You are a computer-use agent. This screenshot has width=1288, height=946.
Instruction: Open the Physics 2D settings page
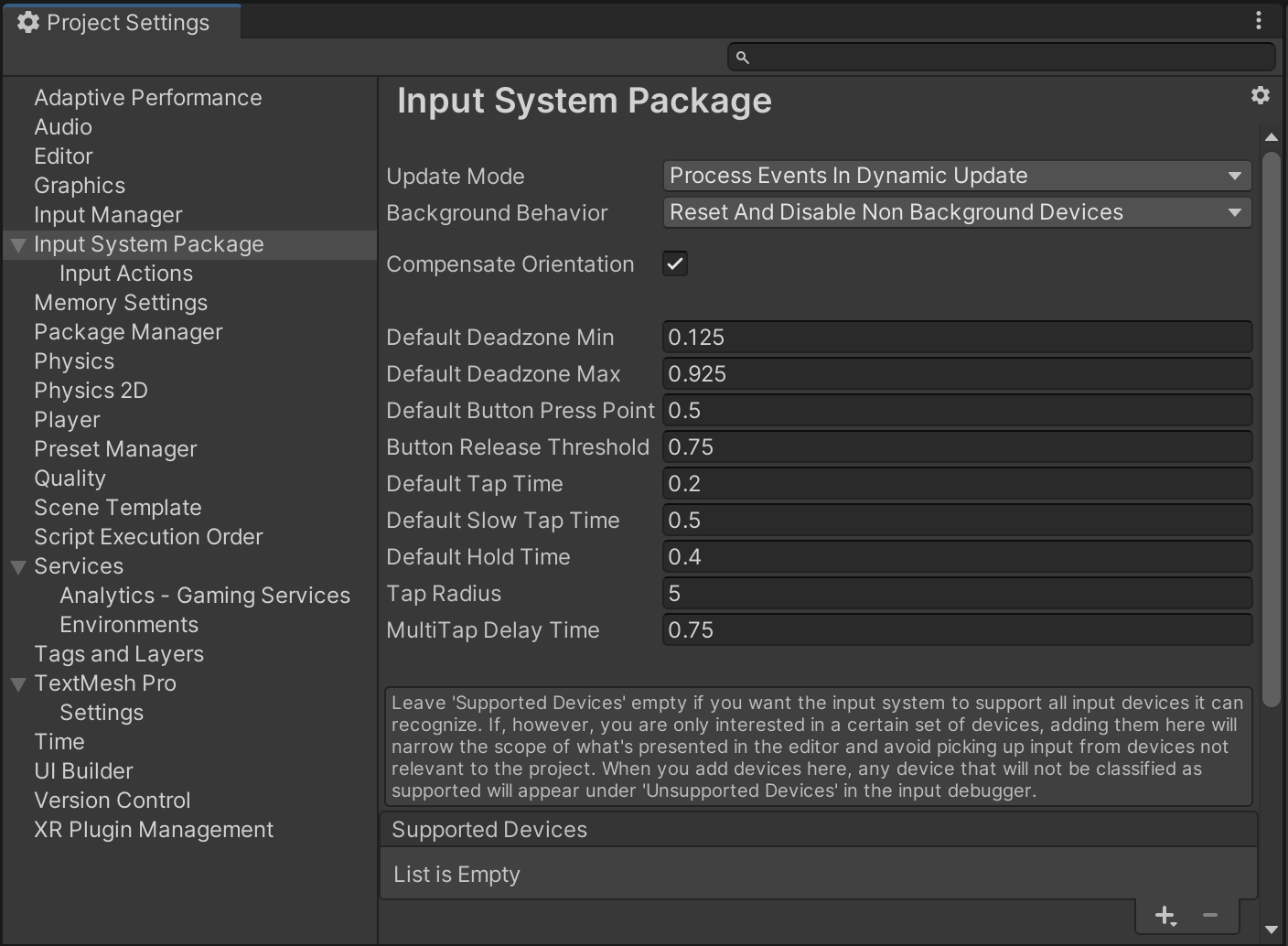[91, 390]
